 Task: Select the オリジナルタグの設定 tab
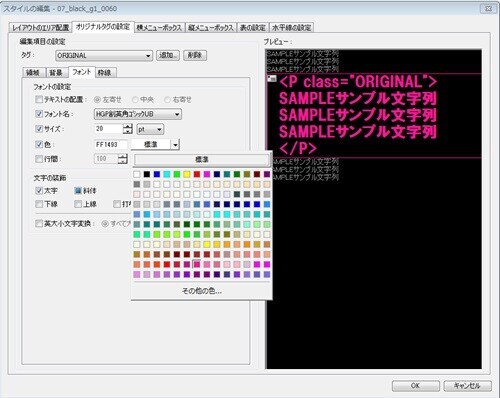pyautogui.click(x=103, y=27)
